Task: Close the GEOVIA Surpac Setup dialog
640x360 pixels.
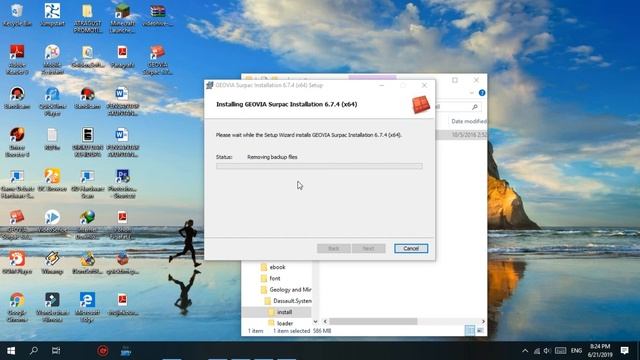Action: (x=424, y=85)
